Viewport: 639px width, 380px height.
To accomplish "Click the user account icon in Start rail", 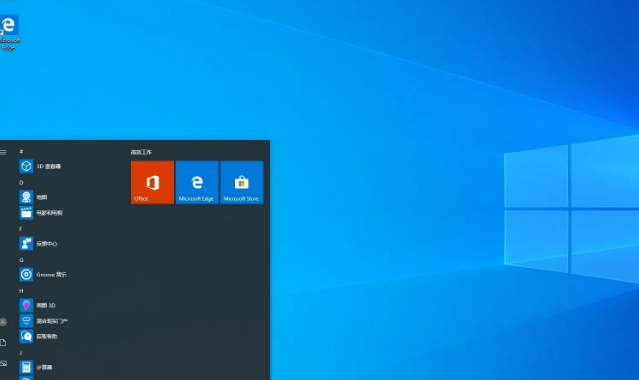I will coord(3,322).
